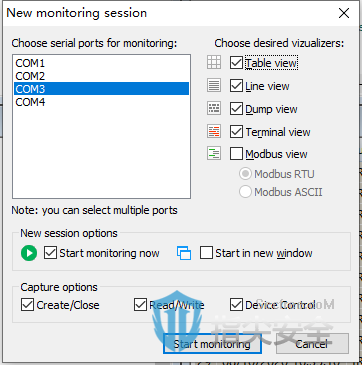Image resolution: width=362 pixels, height=365 pixels.
Task: Click the Line view icon
Action: (214, 86)
